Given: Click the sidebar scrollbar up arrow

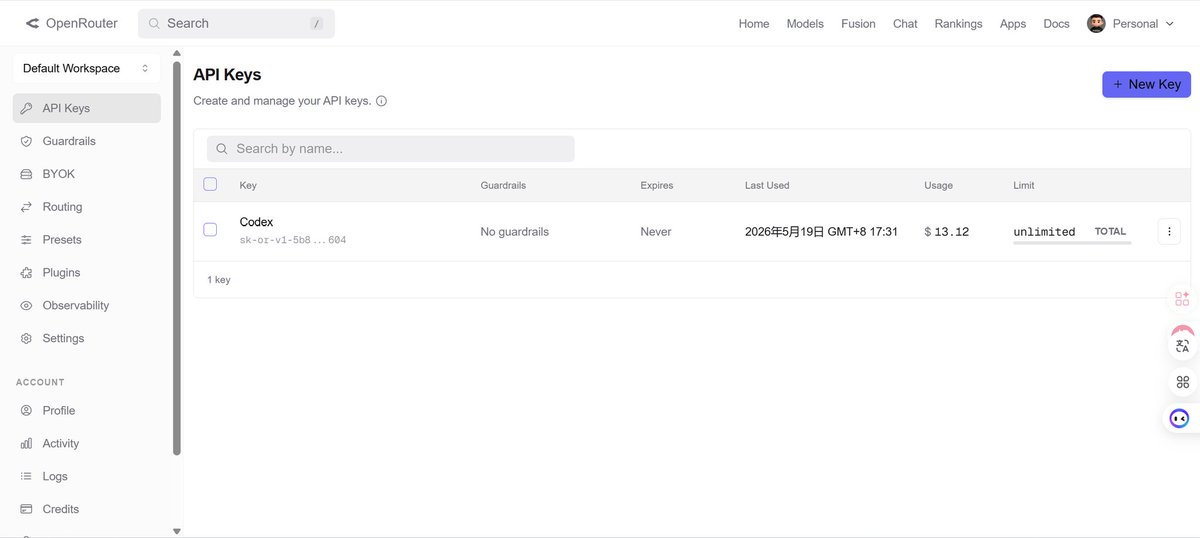Looking at the screenshot, I should click(x=177, y=53).
